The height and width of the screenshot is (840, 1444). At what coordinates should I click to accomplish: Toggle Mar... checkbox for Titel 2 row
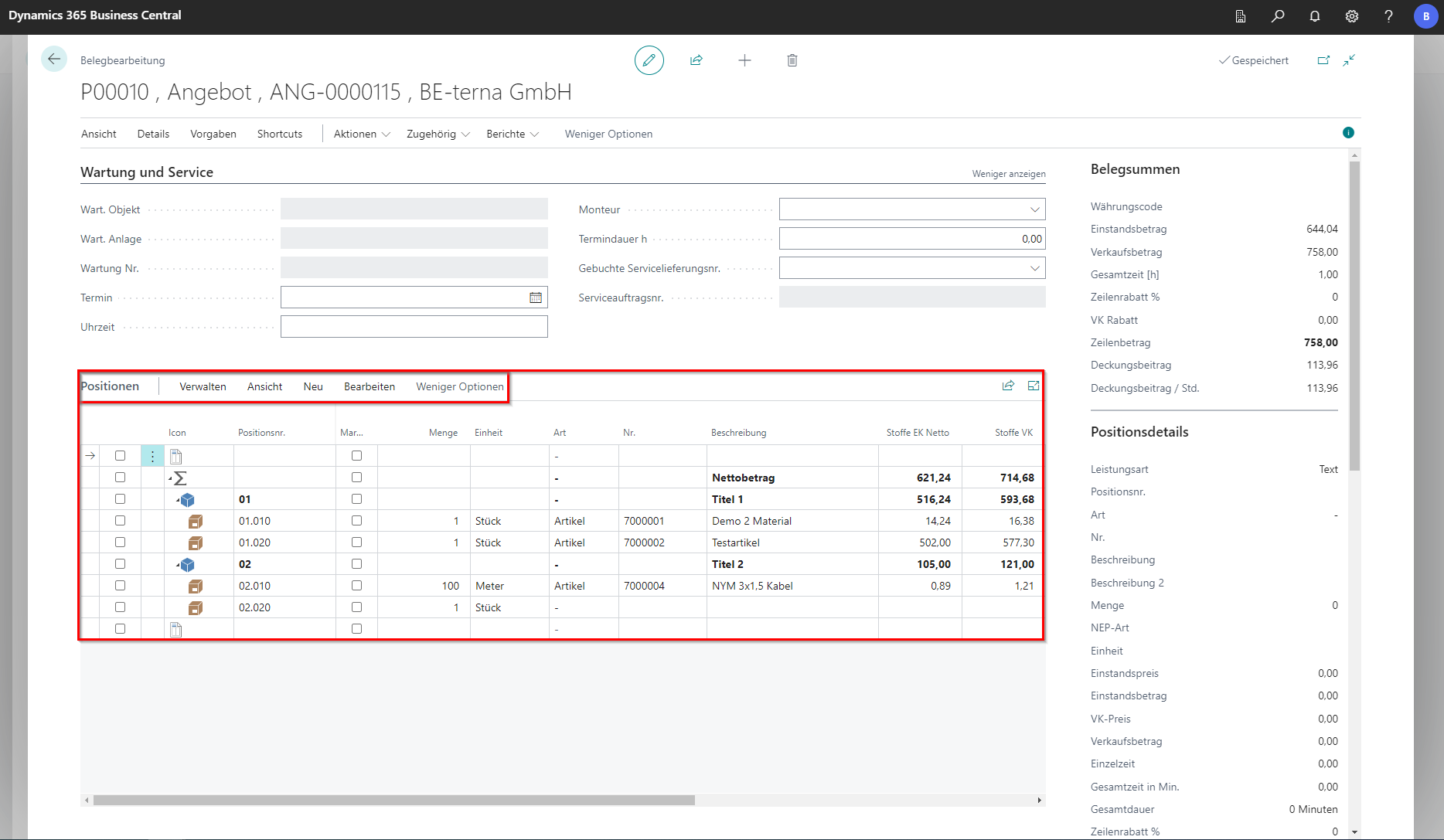tap(356, 564)
